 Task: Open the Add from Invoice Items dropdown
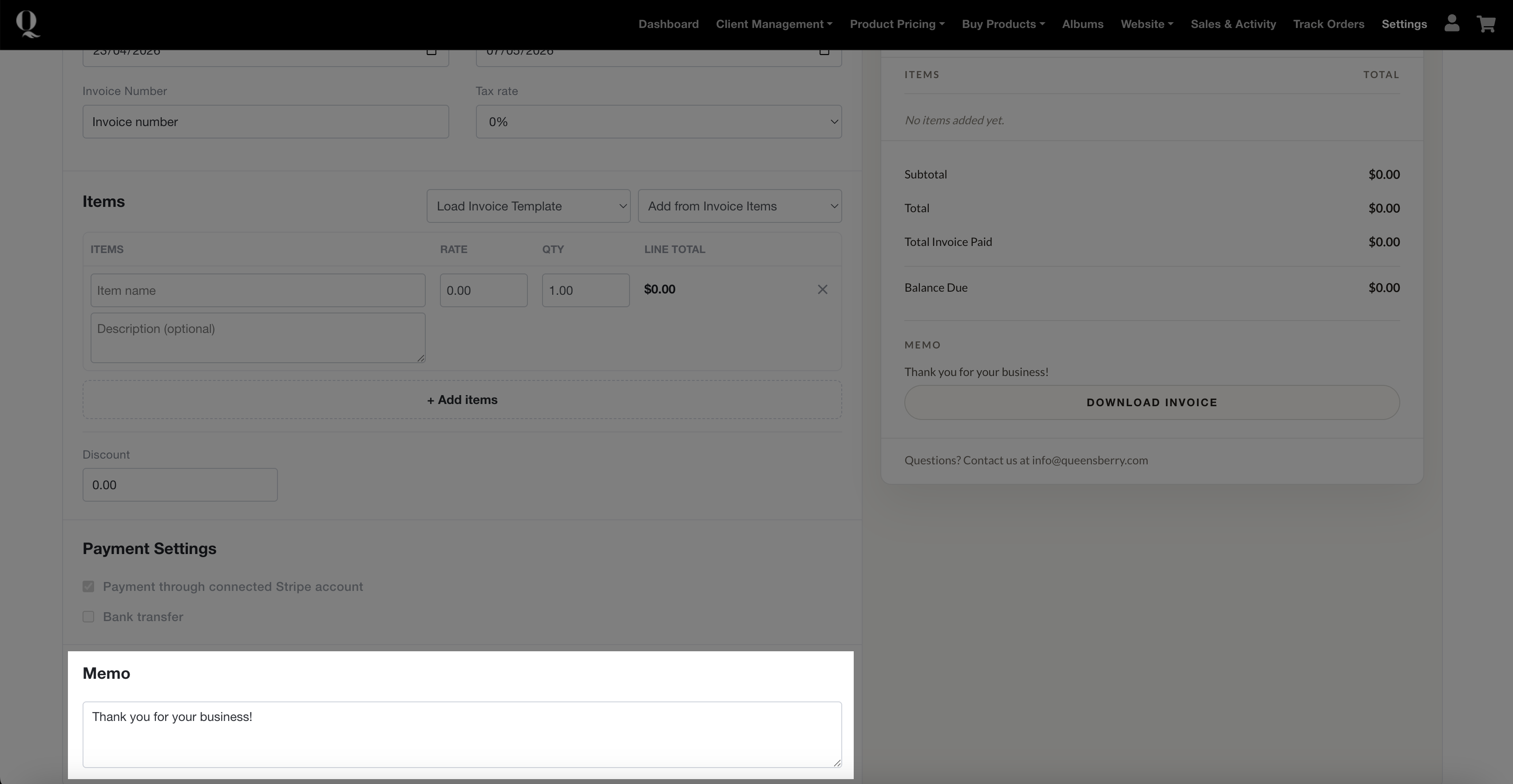pyautogui.click(x=740, y=206)
